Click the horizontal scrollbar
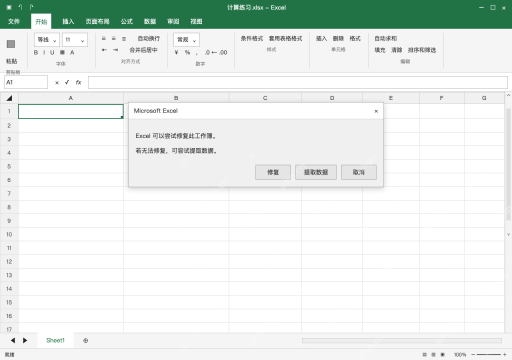This screenshot has width=512, height=360. pos(402,340)
